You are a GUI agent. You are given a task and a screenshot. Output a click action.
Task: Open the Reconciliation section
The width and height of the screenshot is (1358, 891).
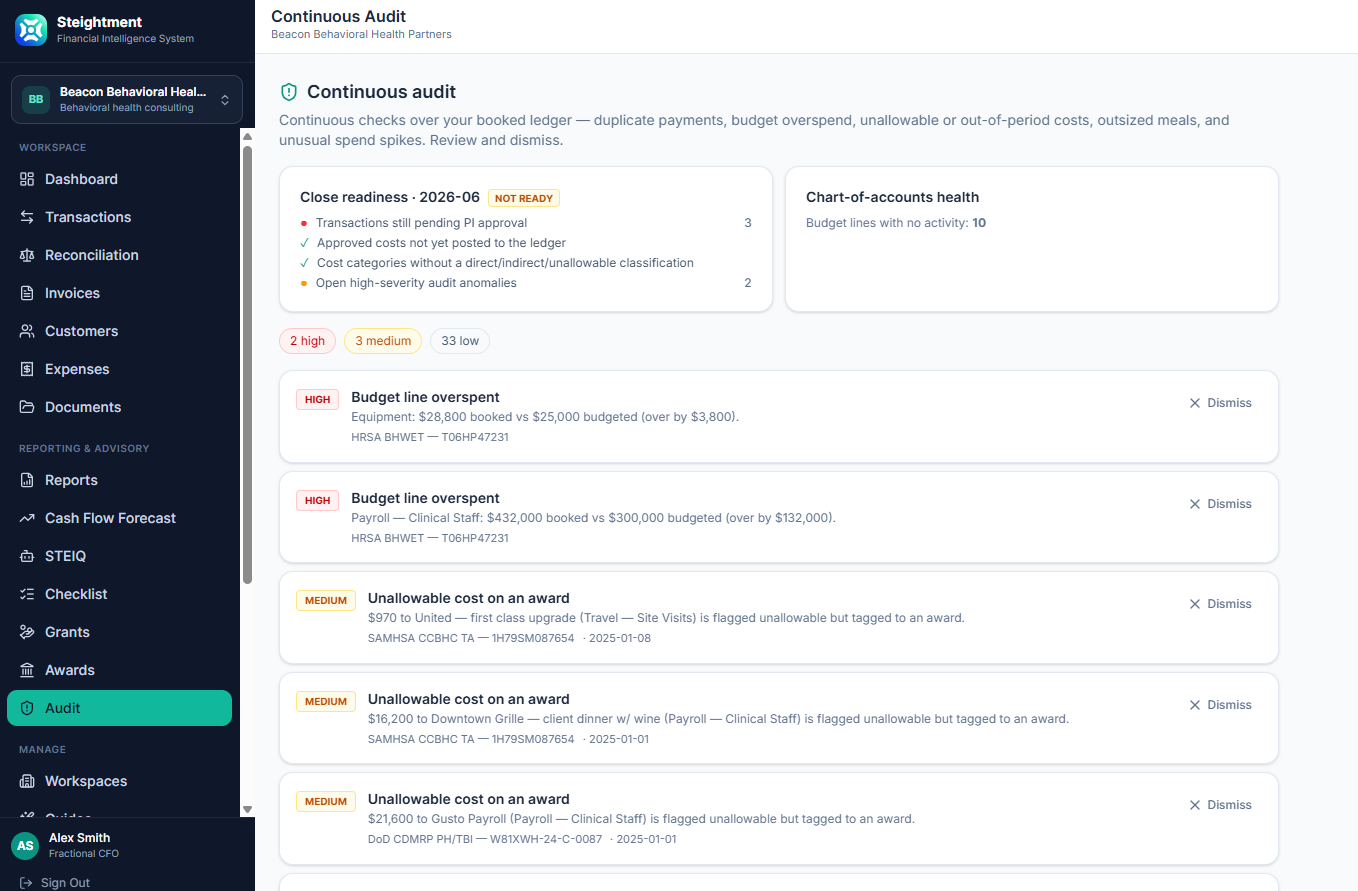tap(119, 255)
